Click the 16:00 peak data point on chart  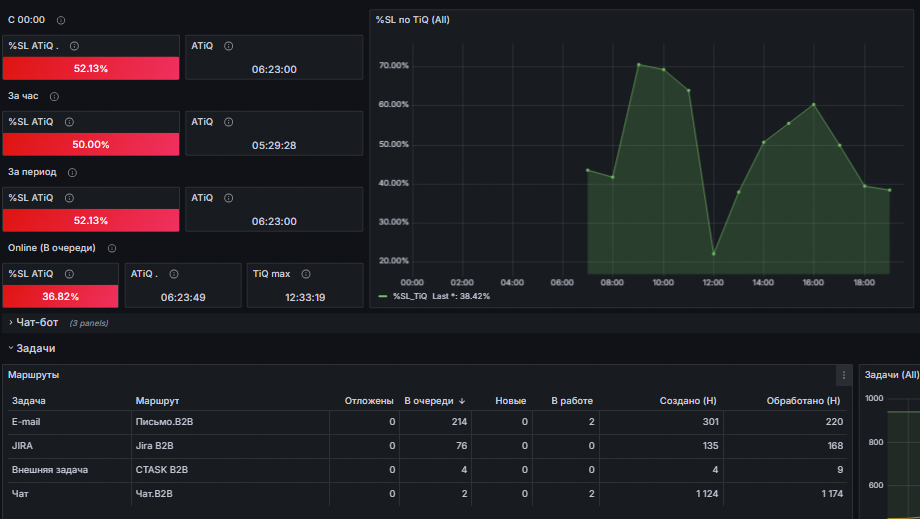pyautogui.click(x=813, y=105)
